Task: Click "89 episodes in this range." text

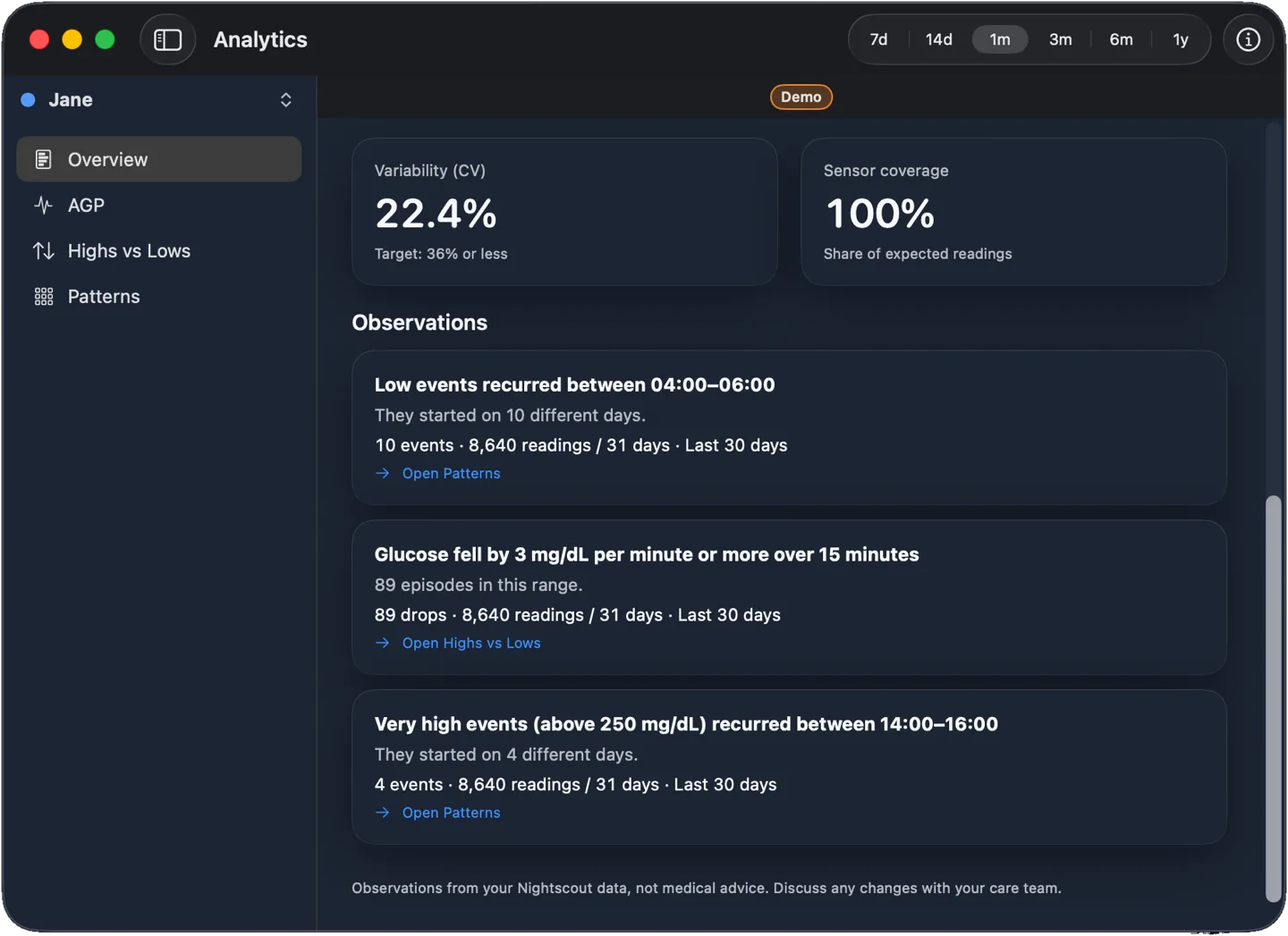Action: tap(479, 586)
